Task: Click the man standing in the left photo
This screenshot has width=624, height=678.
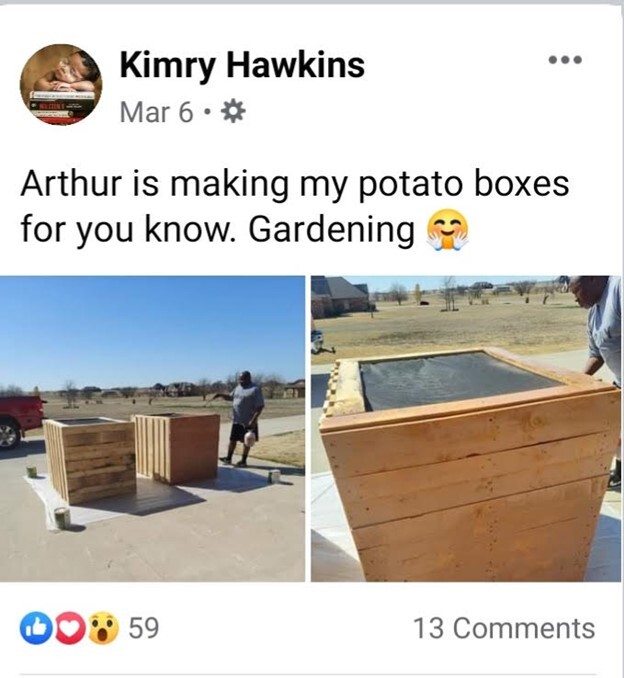Action: tap(242, 419)
